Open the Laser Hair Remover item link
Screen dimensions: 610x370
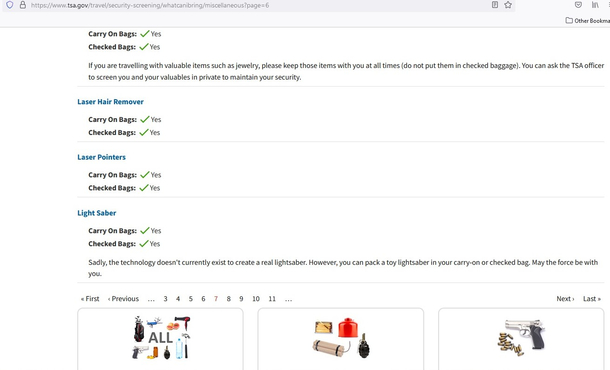point(110,102)
